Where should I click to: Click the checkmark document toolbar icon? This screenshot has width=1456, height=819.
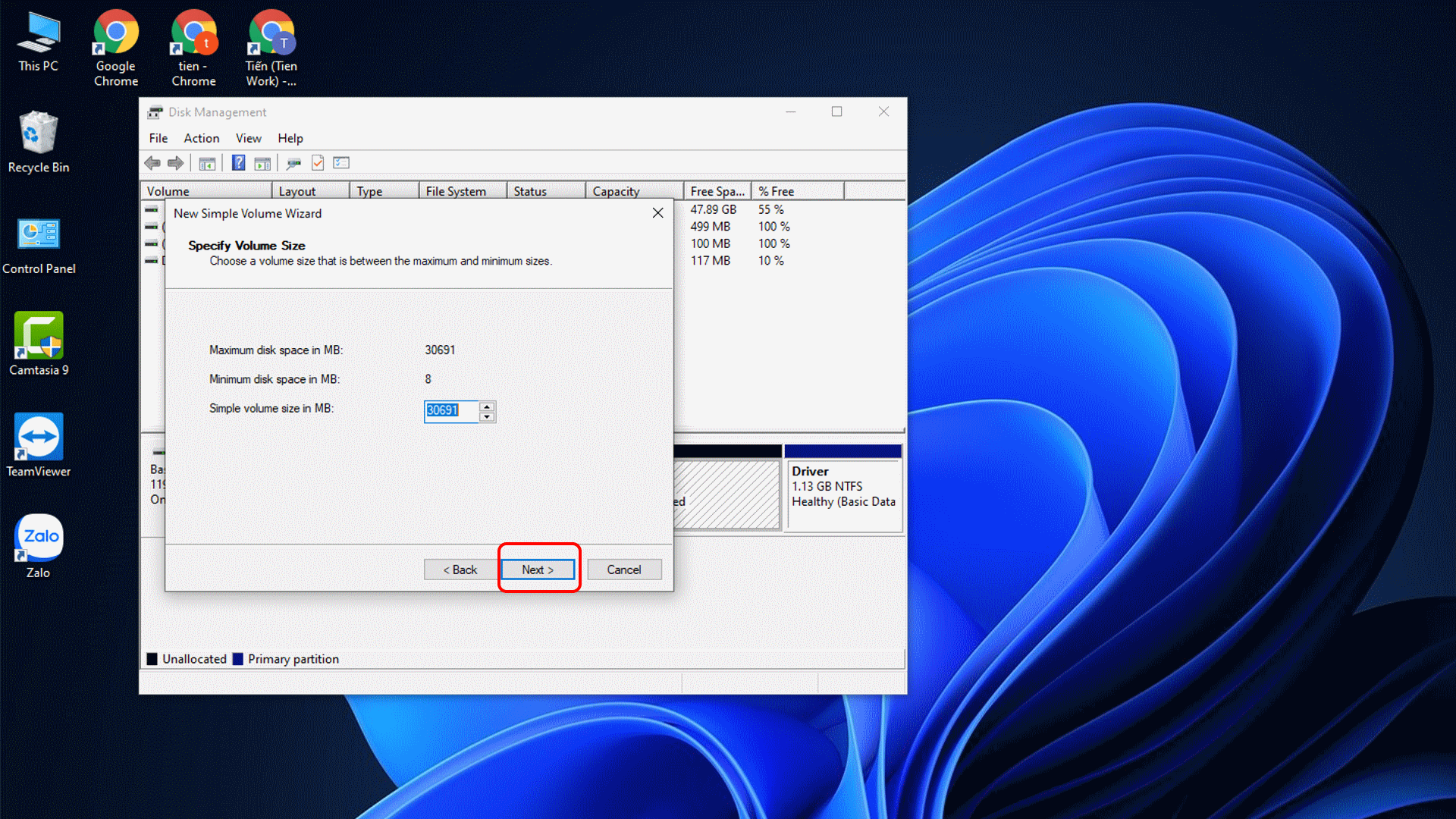tap(318, 163)
